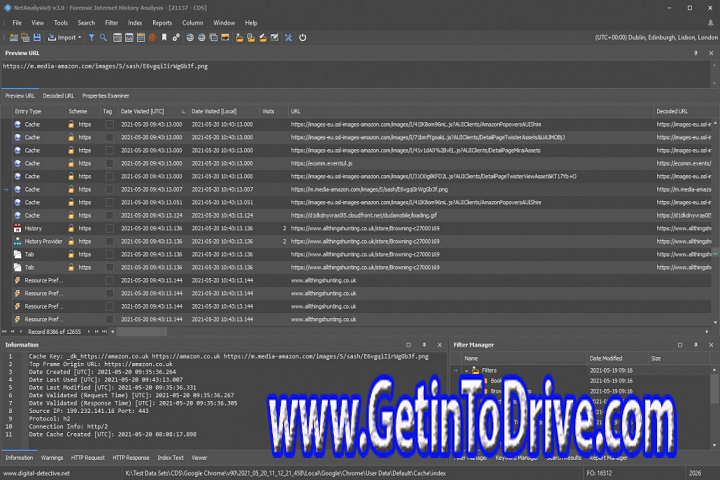Switch to the Properties Examiner tab
The height and width of the screenshot is (480, 720).
pyautogui.click(x=106, y=96)
